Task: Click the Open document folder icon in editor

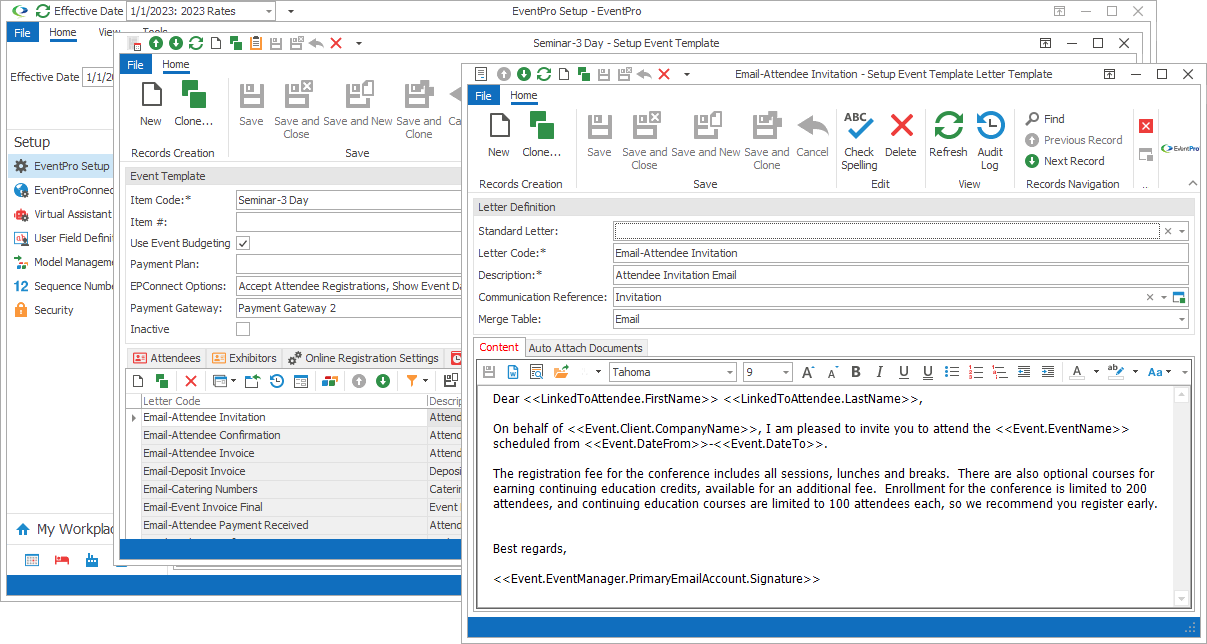Action: click(x=561, y=372)
